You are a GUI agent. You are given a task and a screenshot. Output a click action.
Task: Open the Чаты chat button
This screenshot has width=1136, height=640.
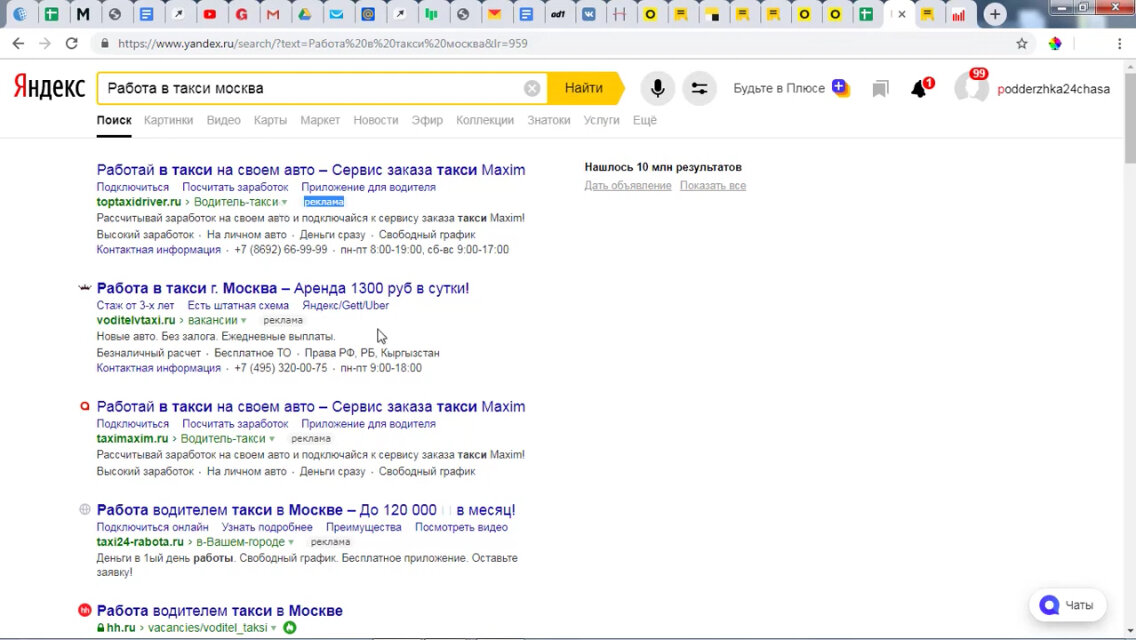tap(1067, 604)
